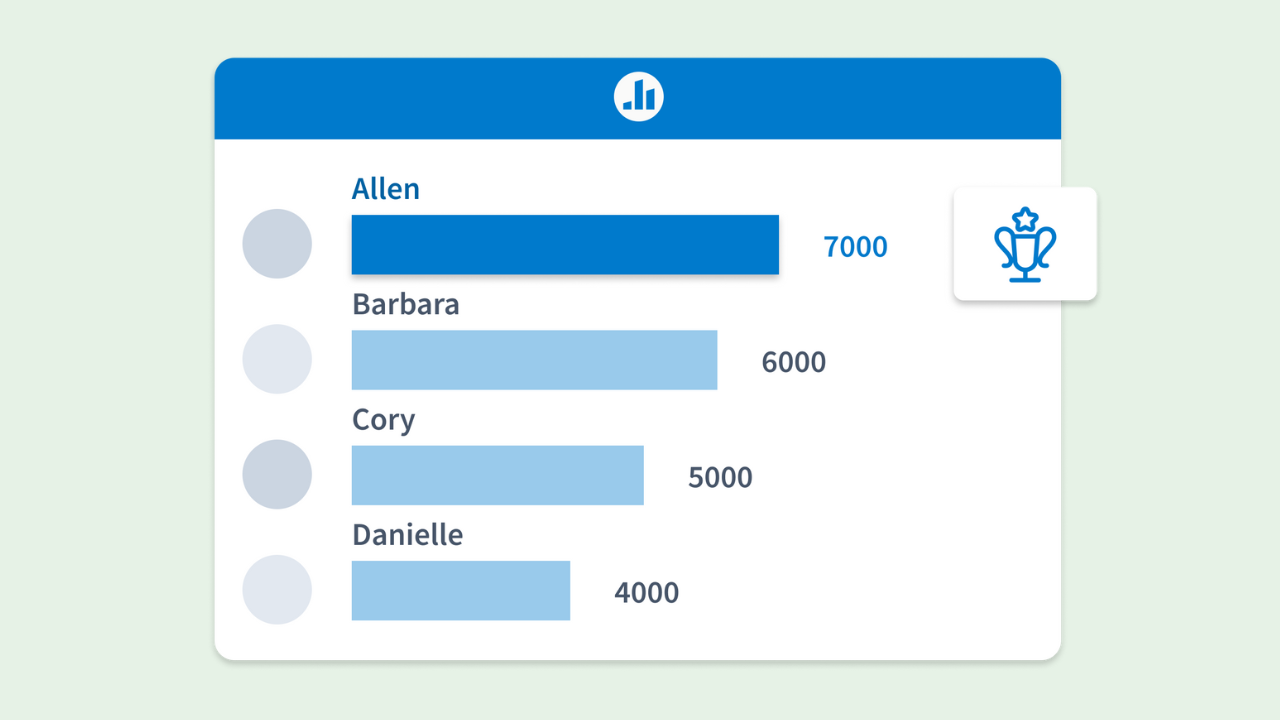Click the bar chart logo icon in header
This screenshot has width=1280, height=720.
[638, 97]
